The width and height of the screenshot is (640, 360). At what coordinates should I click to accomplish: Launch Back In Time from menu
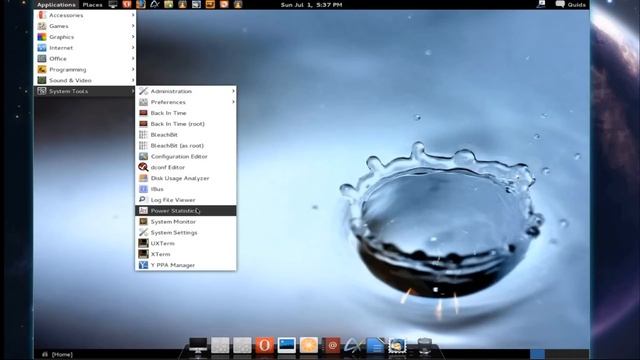pyautogui.click(x=186, y=113)
